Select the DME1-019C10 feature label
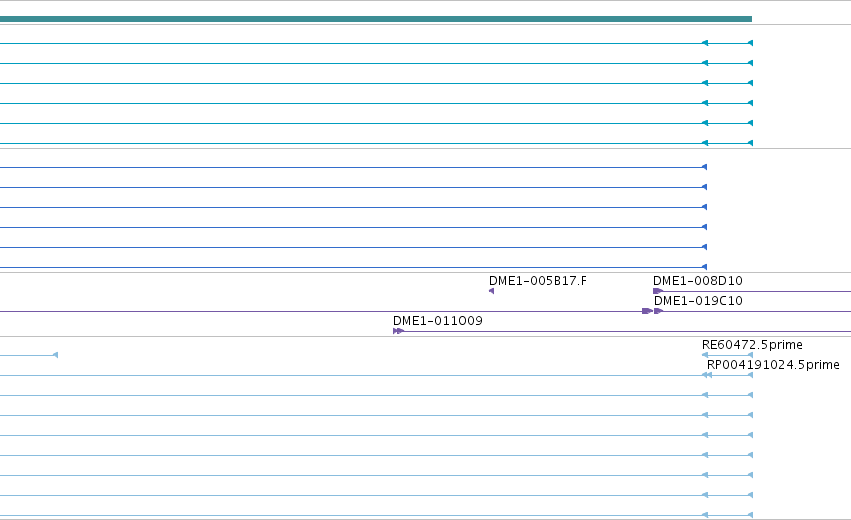The height and width of the screenshot is (520, 851). (698, 301)
